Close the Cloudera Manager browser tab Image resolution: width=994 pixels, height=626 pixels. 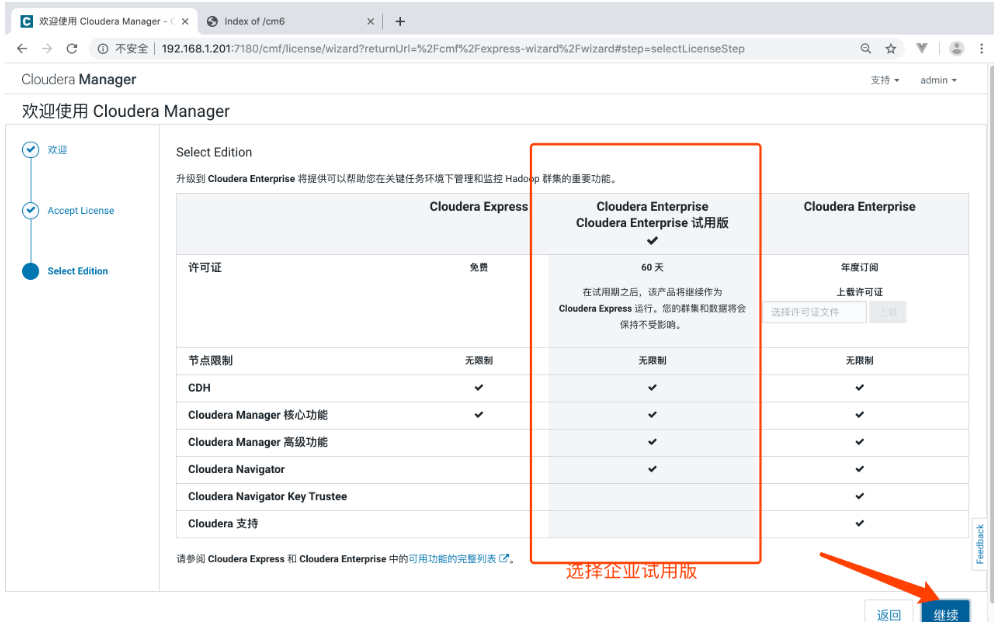point(185,22)
